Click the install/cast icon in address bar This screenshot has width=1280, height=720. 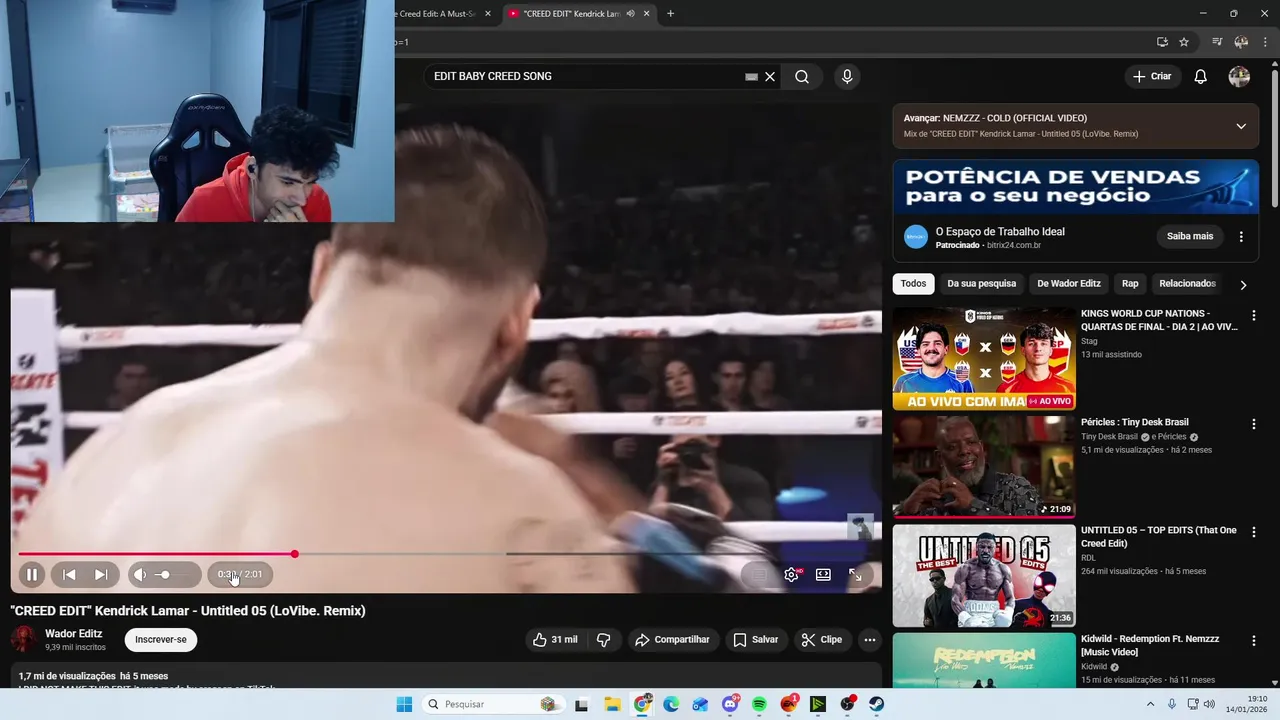point(1162,42)
